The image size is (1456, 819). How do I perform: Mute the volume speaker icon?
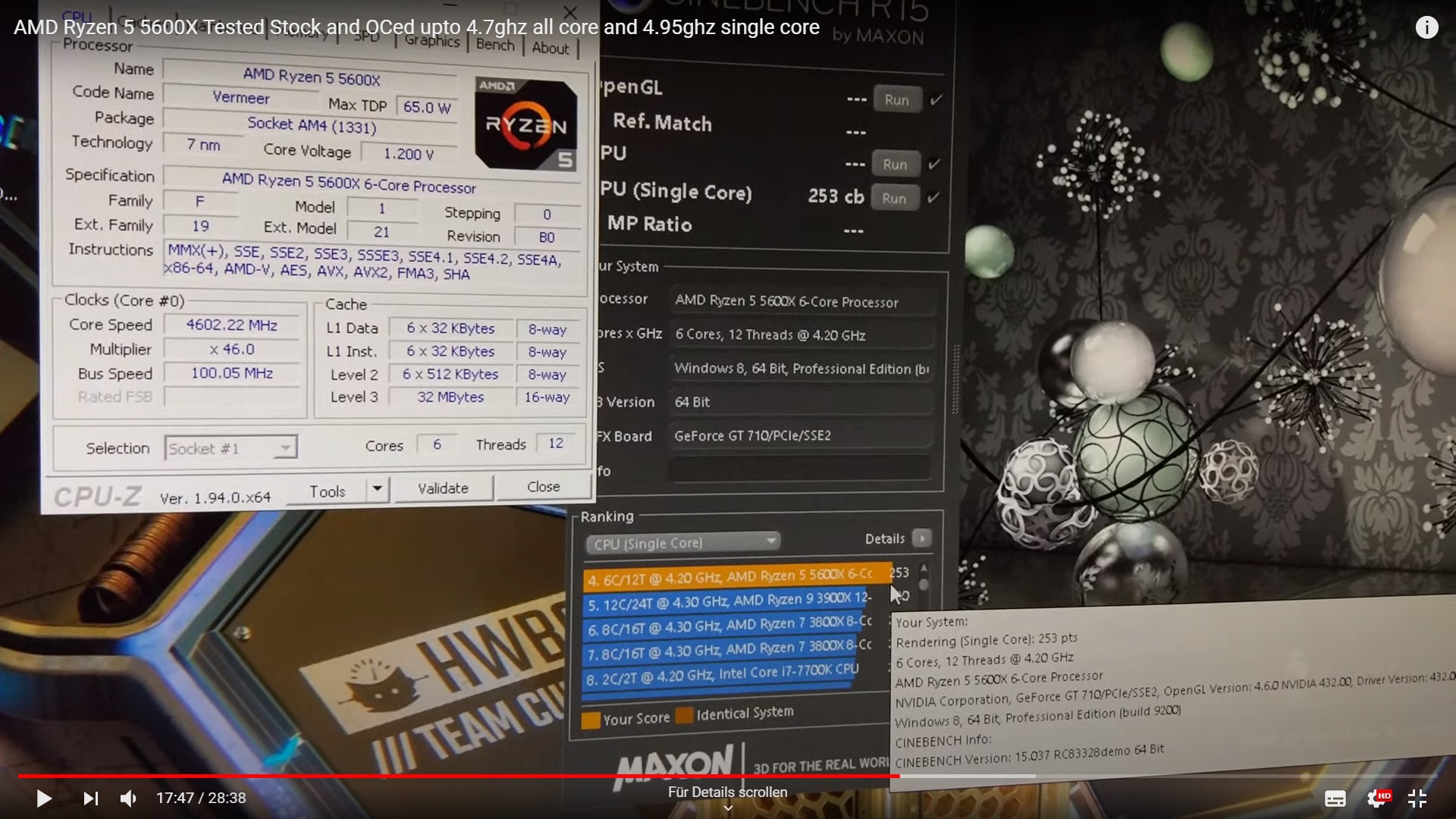127,798
